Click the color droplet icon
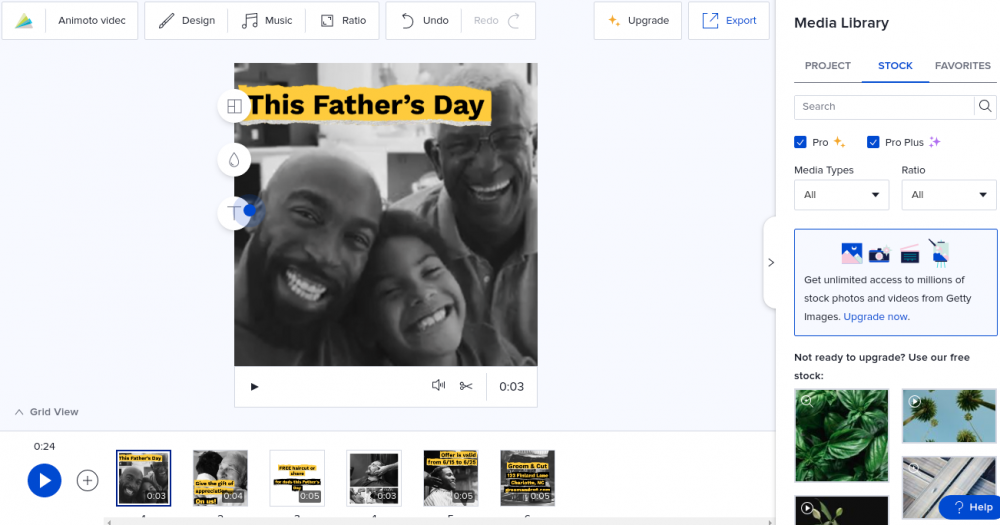Screen dimensions: 1000x525 click(234, 159)
